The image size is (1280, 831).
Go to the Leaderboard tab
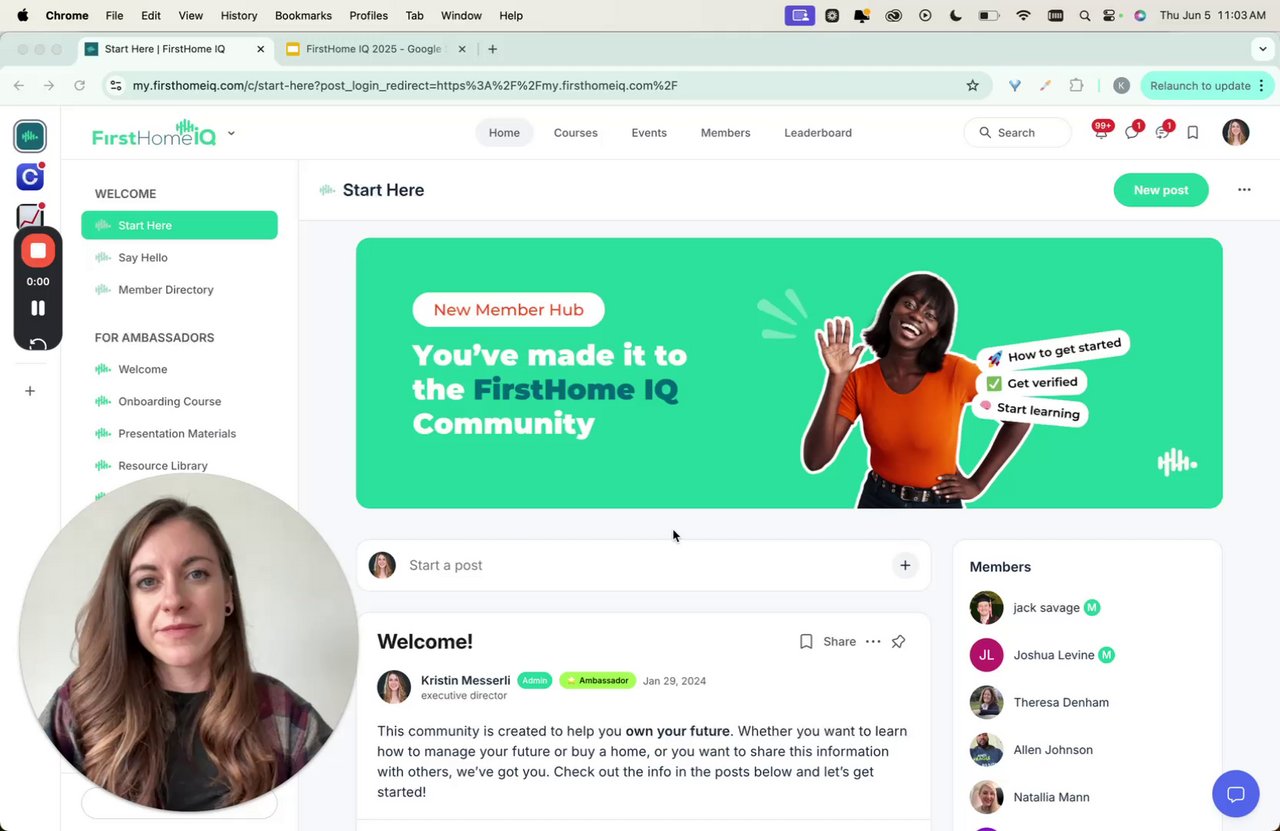(x=818, y=132)
